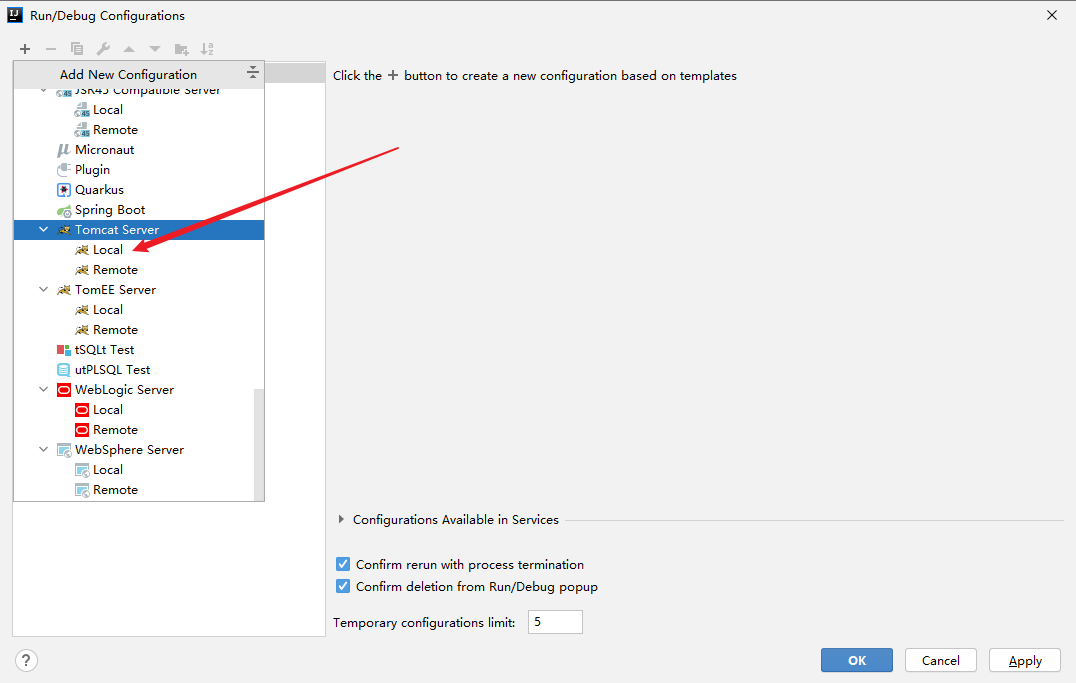Viewport: 1076px width, 683px height.
Task: Select the WebSphere Server label
Action: [x=129, y=450]
